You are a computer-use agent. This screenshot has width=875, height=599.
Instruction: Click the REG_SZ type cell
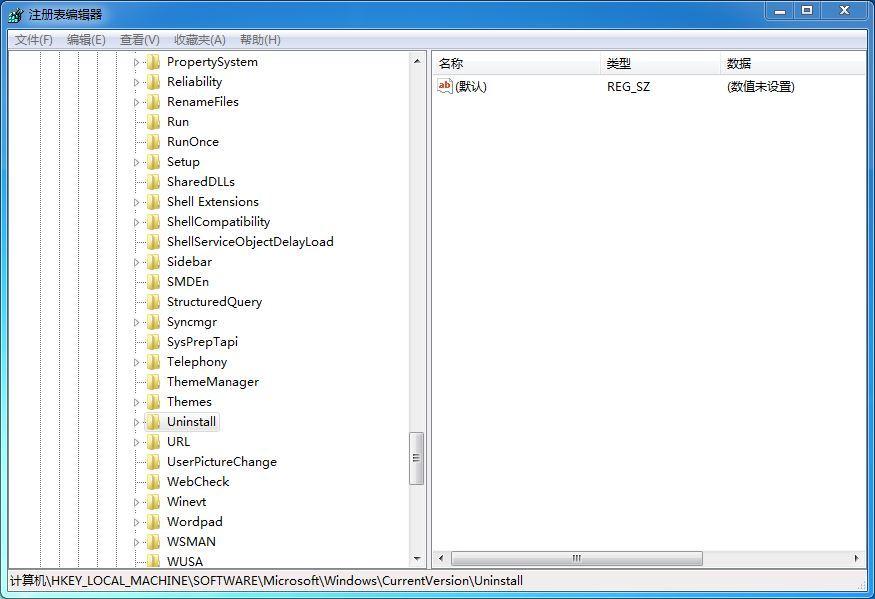point(628,87)
